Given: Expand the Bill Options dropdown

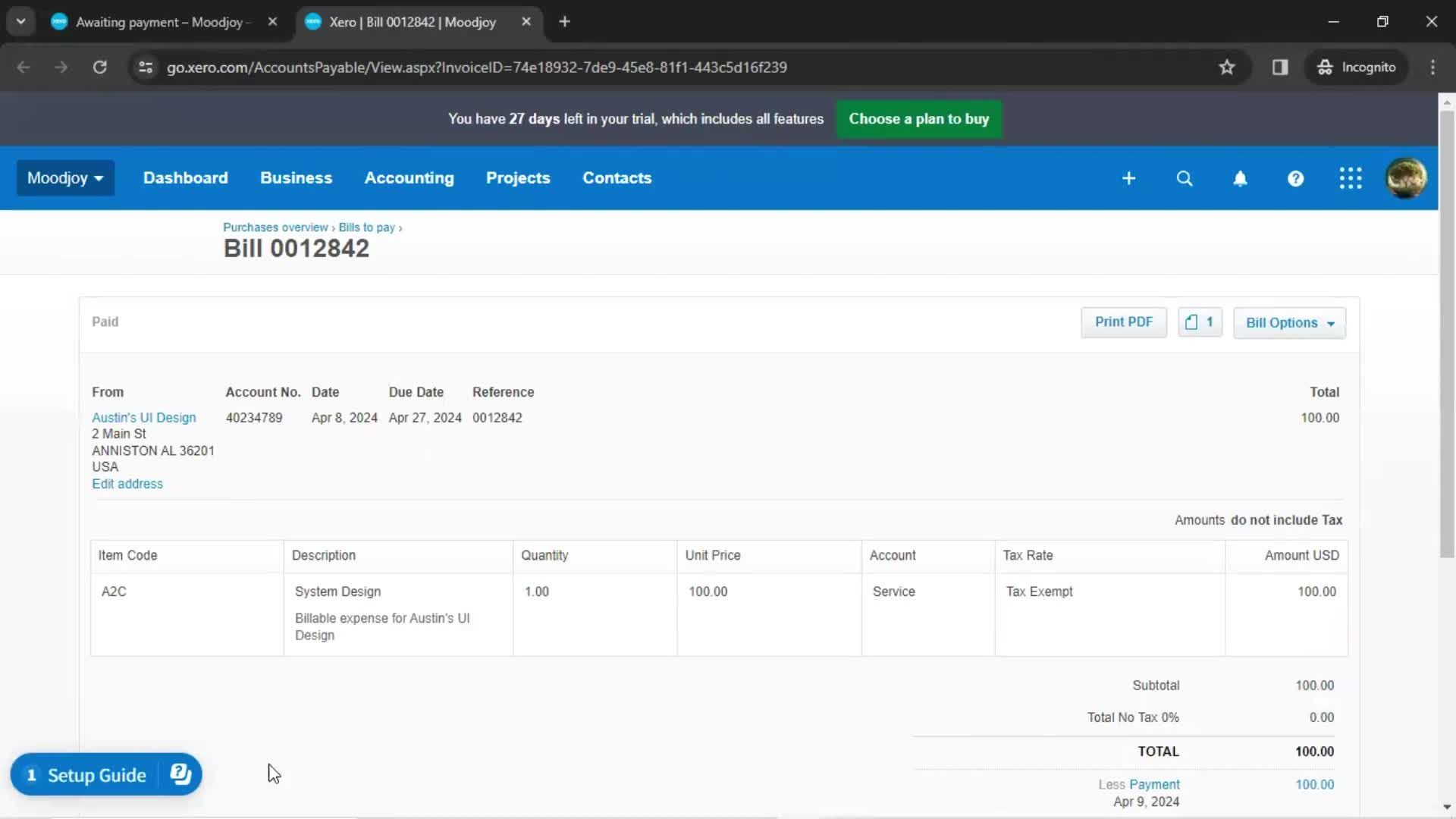Looking at the screenshot, I should pyautogui.click(x=1289, y=323).
